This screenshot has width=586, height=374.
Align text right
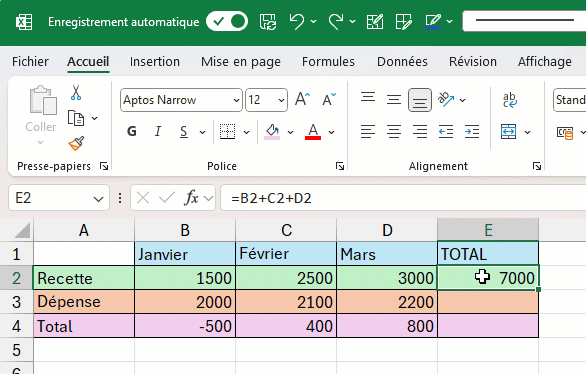click(420, 132)
